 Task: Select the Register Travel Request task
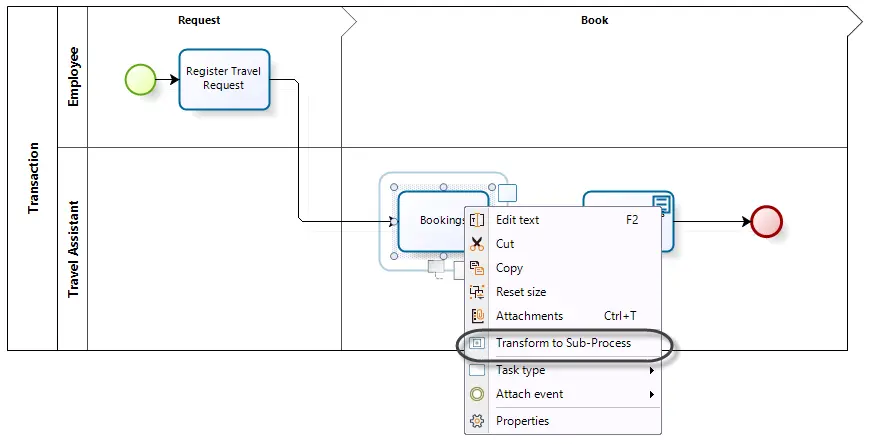pyautogui.click(x=224, y=79)
